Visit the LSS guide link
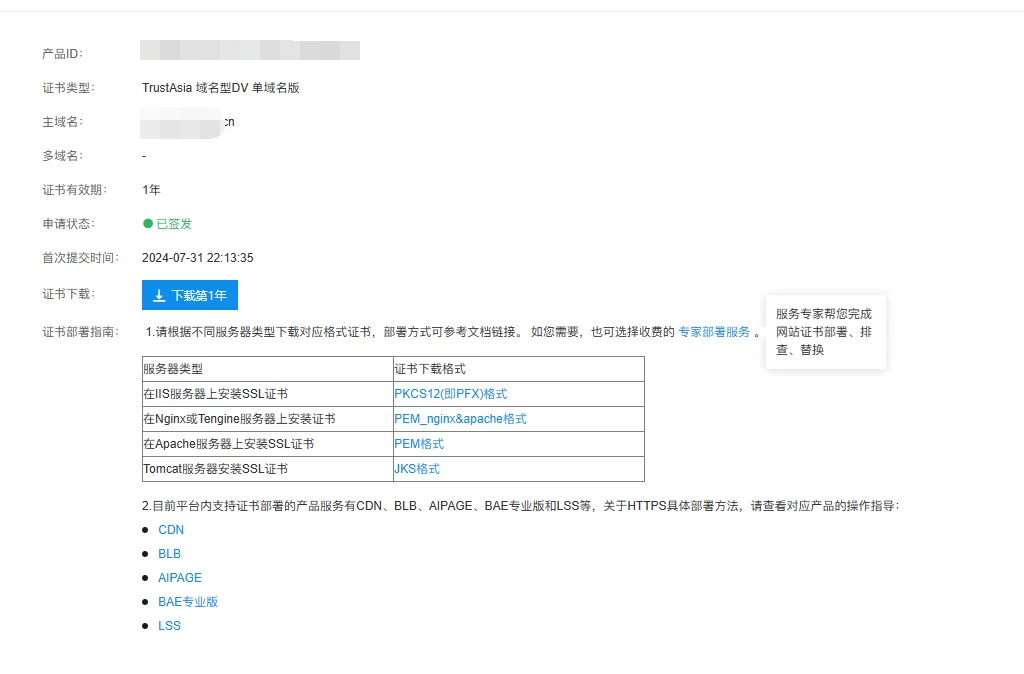 click(169, 626)
